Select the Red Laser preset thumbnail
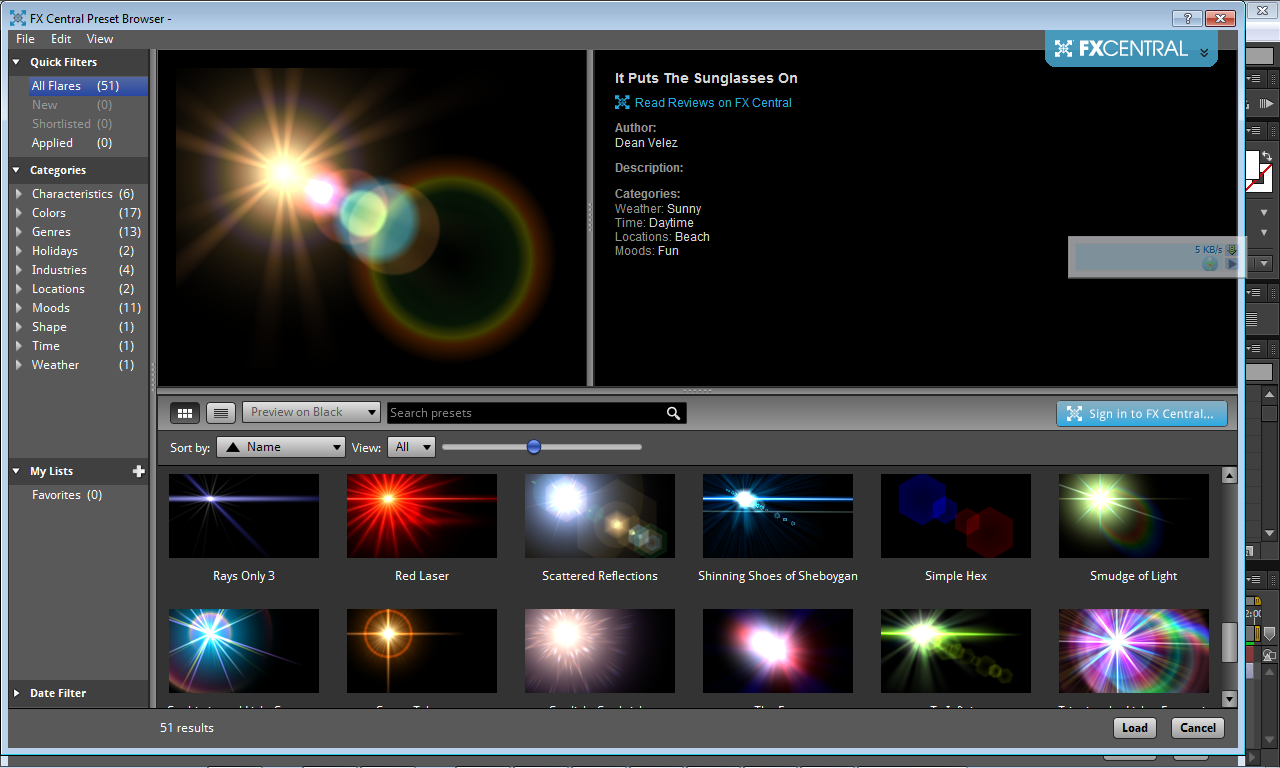Screen dimensions: 1280x768 click(x=421, y=516)
